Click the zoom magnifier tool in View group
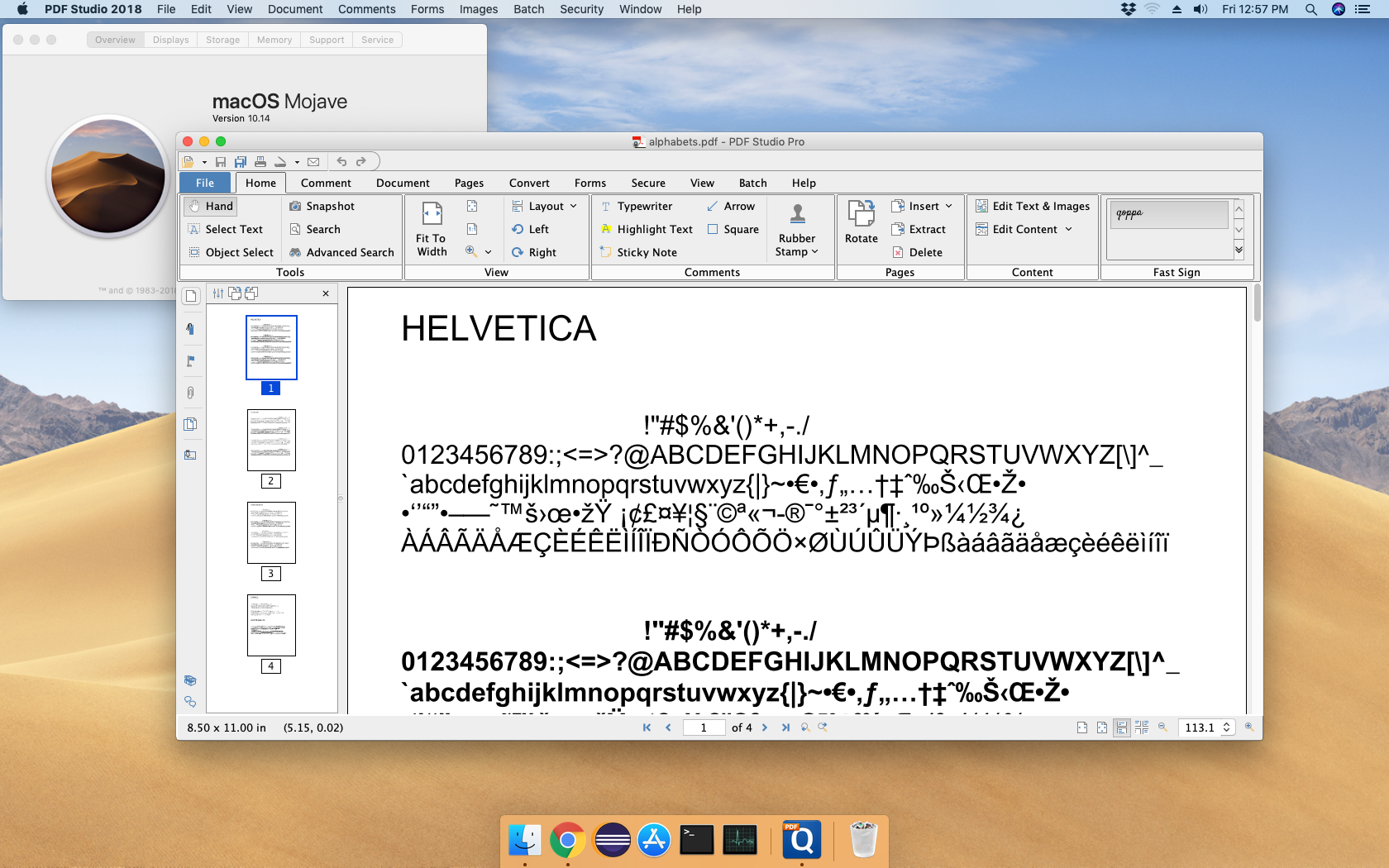1389x868 pixels. click(471, 251)
